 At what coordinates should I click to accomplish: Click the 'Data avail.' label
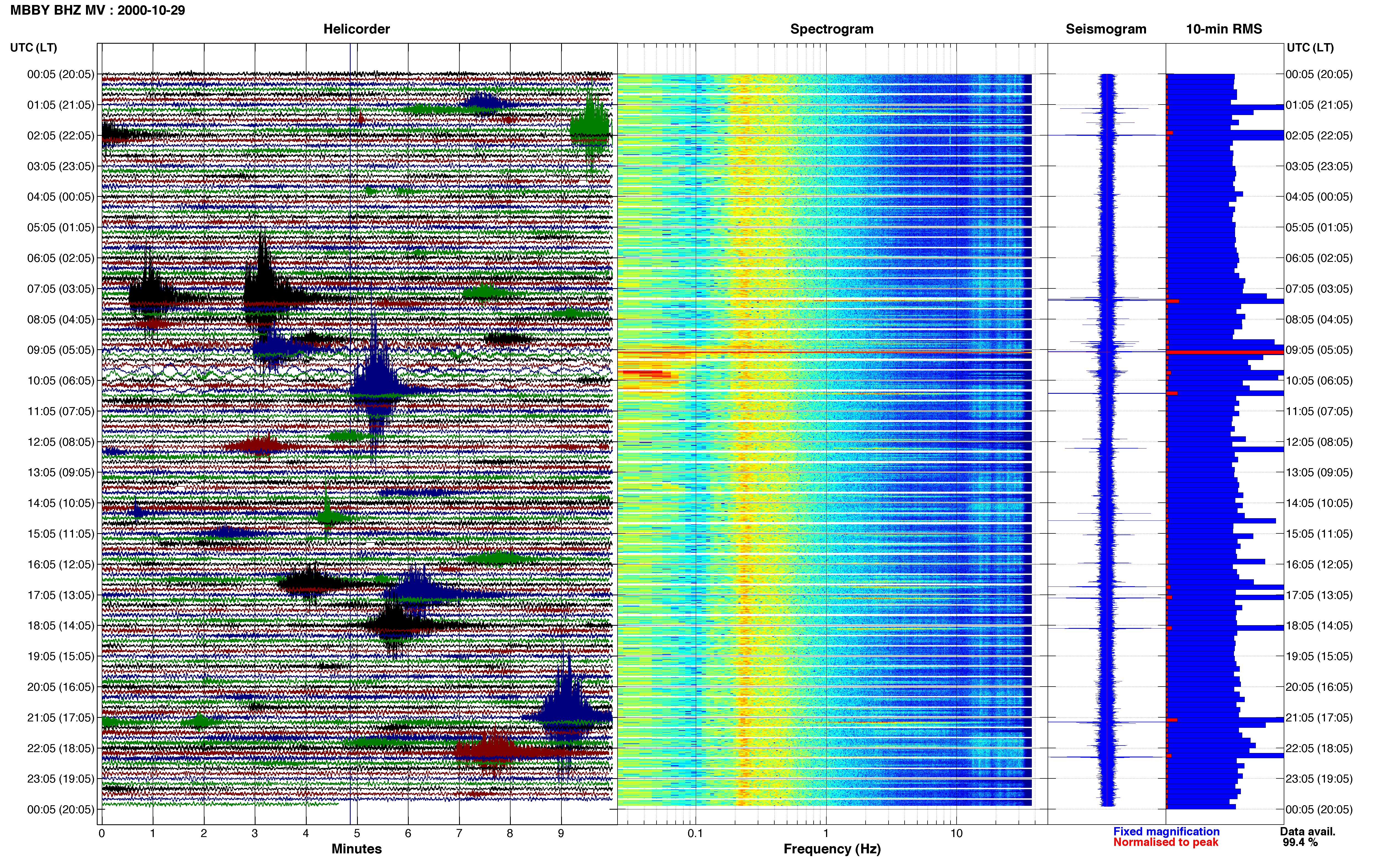[x=1308, y=831]
